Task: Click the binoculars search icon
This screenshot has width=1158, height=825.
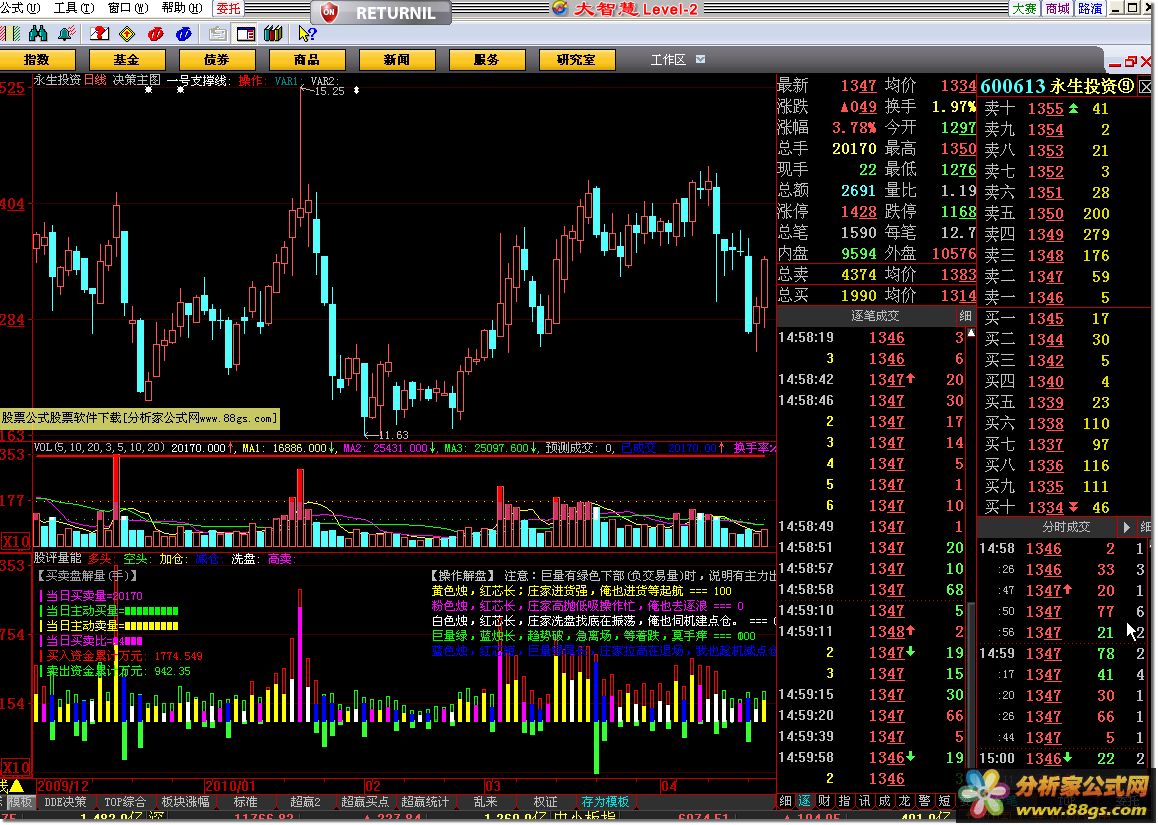Action: click(38, 34)
